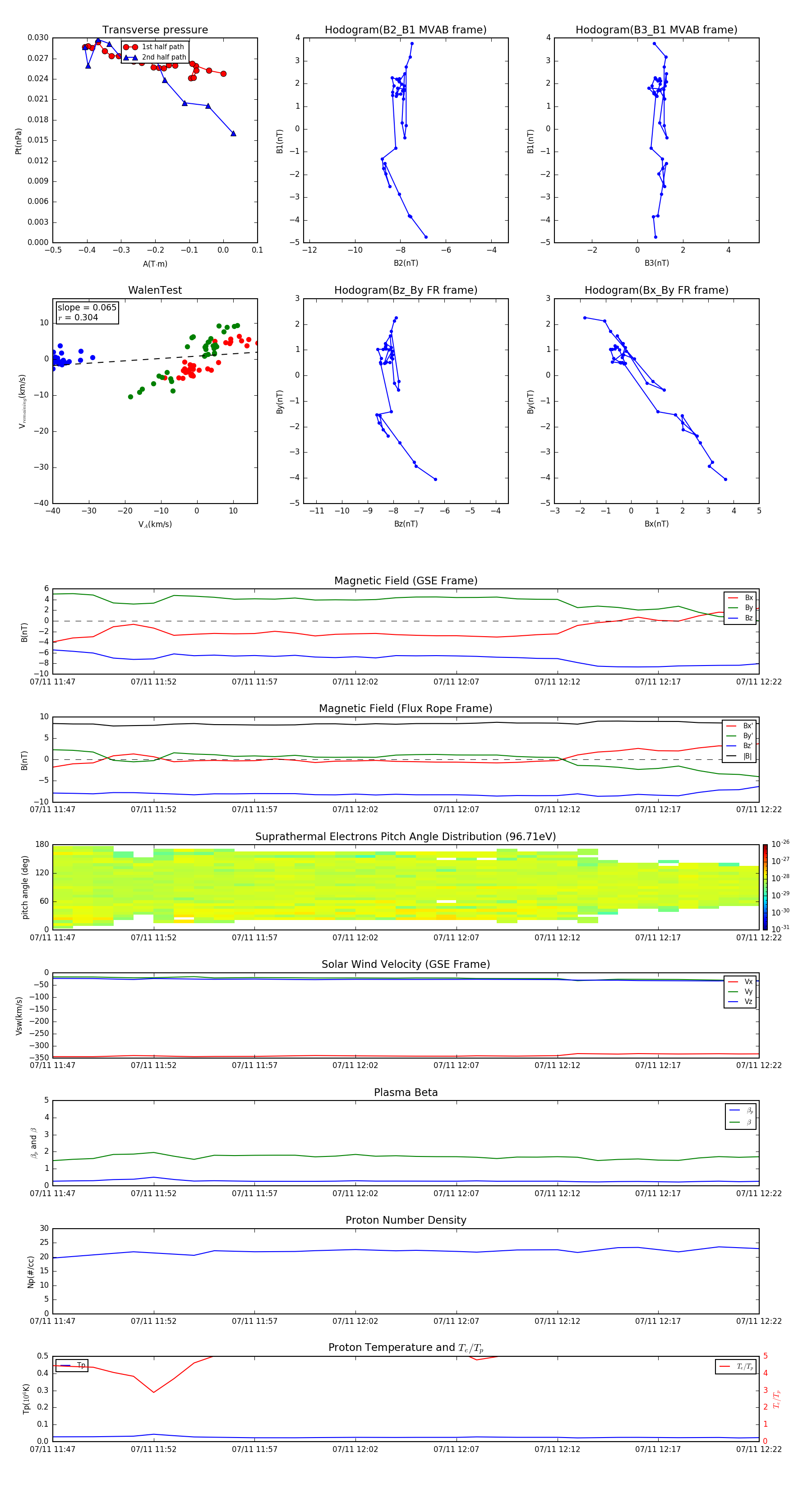This screenshot has height=1489, width=812.
Task: Select the 'r = 0.304' annotation
Action: (x=78, y=317)
